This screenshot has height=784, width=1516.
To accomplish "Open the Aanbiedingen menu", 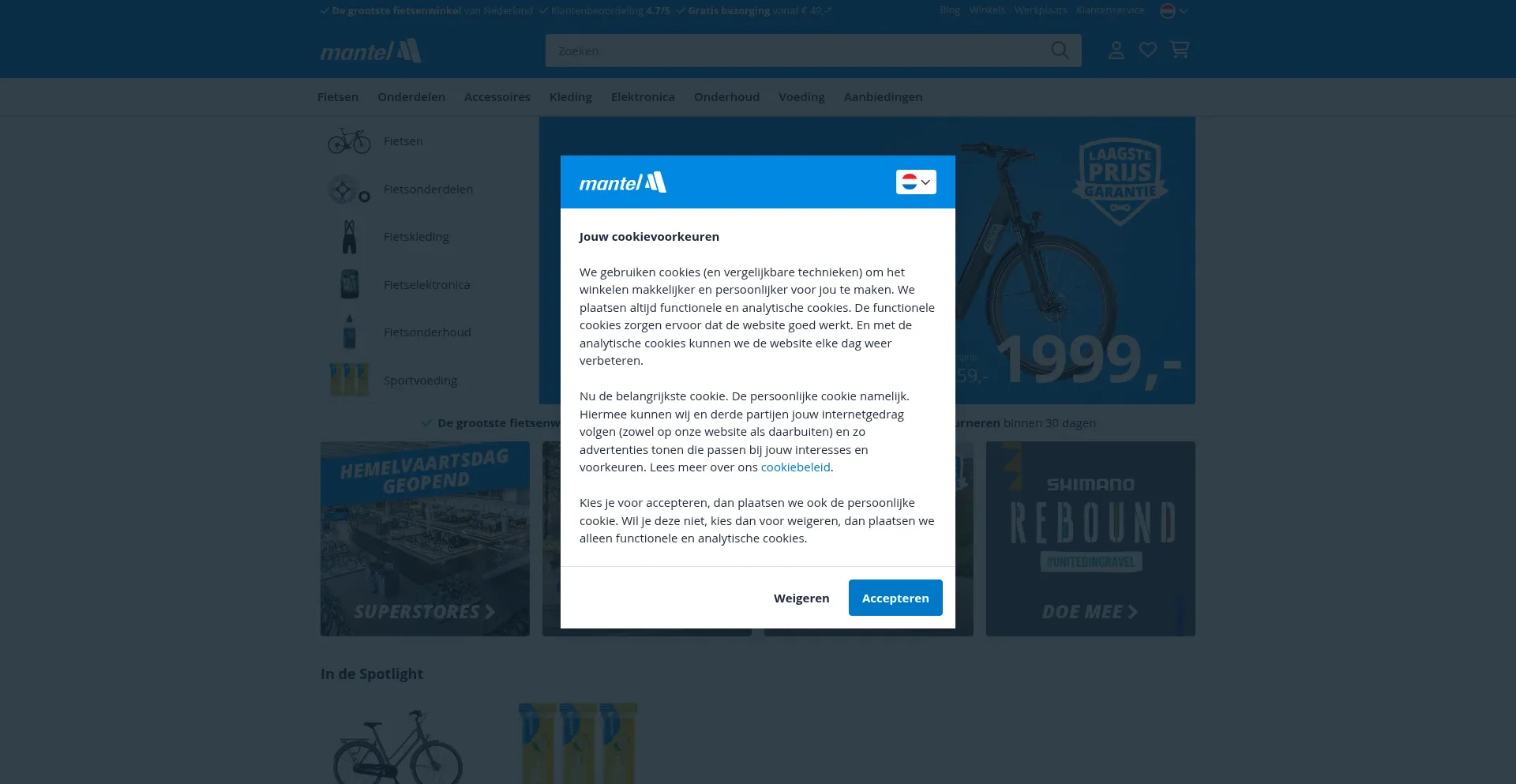I will (883, 97).
